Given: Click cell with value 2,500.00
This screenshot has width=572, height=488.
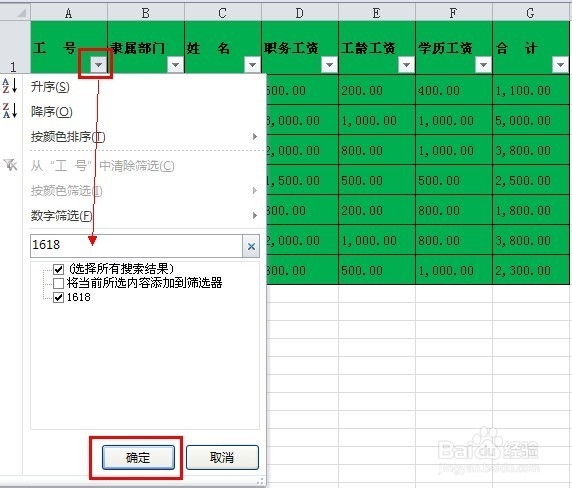Looking at the screenshot, I should [x=531, y=180].
